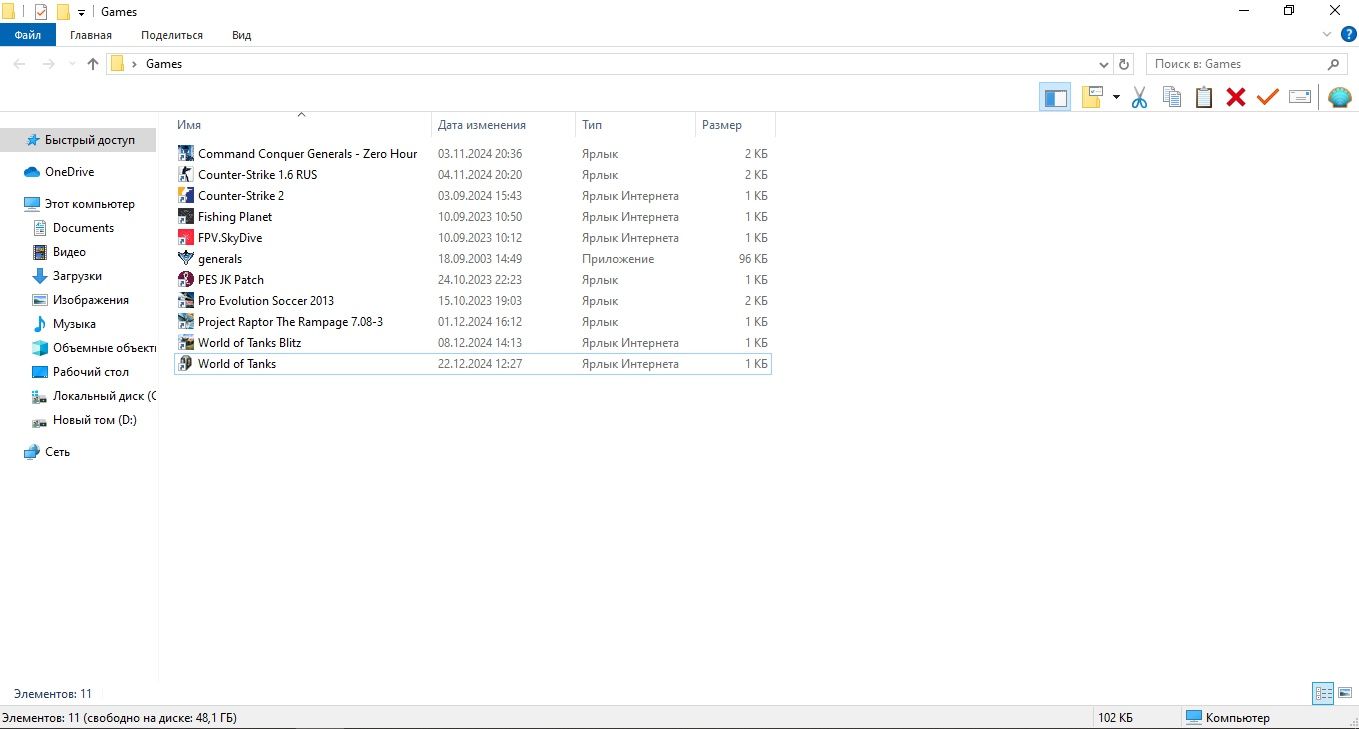Switch to details view in status bar

[1323, 693]
